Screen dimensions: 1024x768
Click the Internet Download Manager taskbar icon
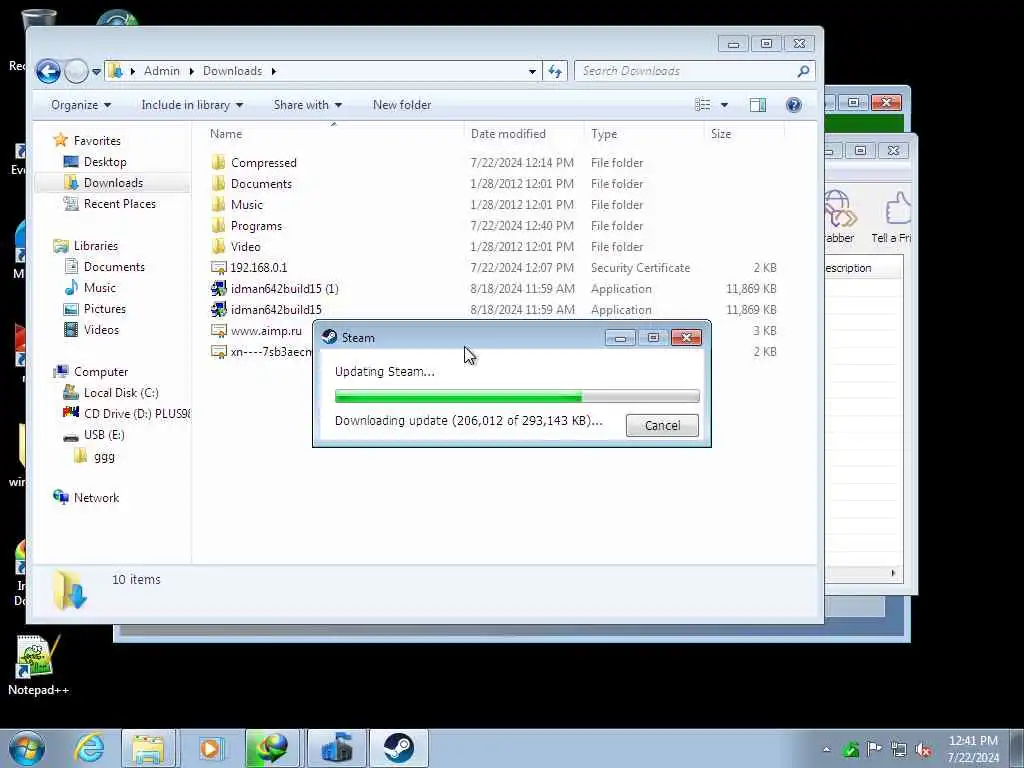[x=272, y=748]
